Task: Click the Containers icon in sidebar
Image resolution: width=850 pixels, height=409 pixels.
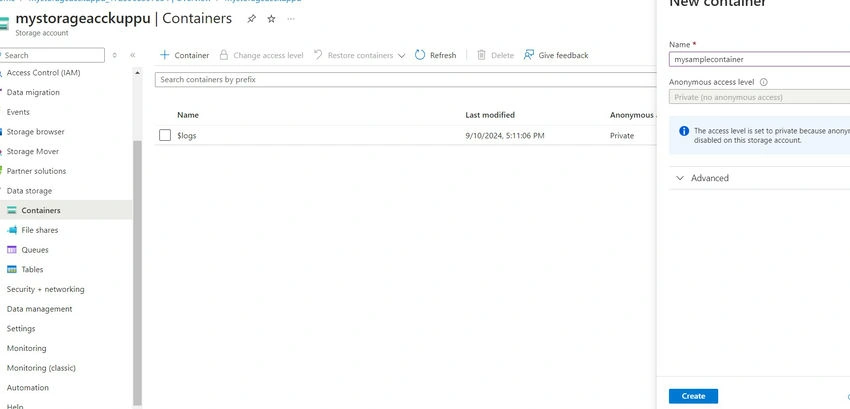Action: click(x=12, y=210)
